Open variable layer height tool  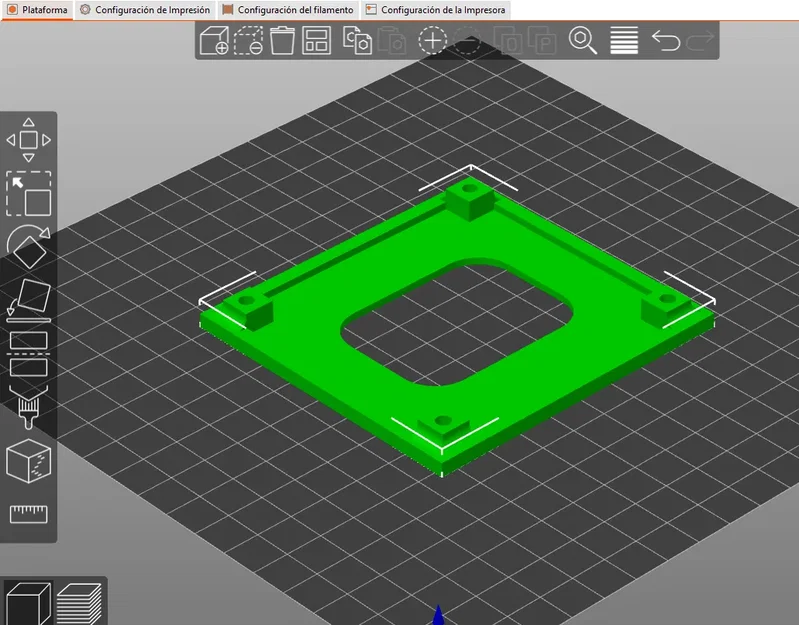pyautogui.click(x=624, y=40)
